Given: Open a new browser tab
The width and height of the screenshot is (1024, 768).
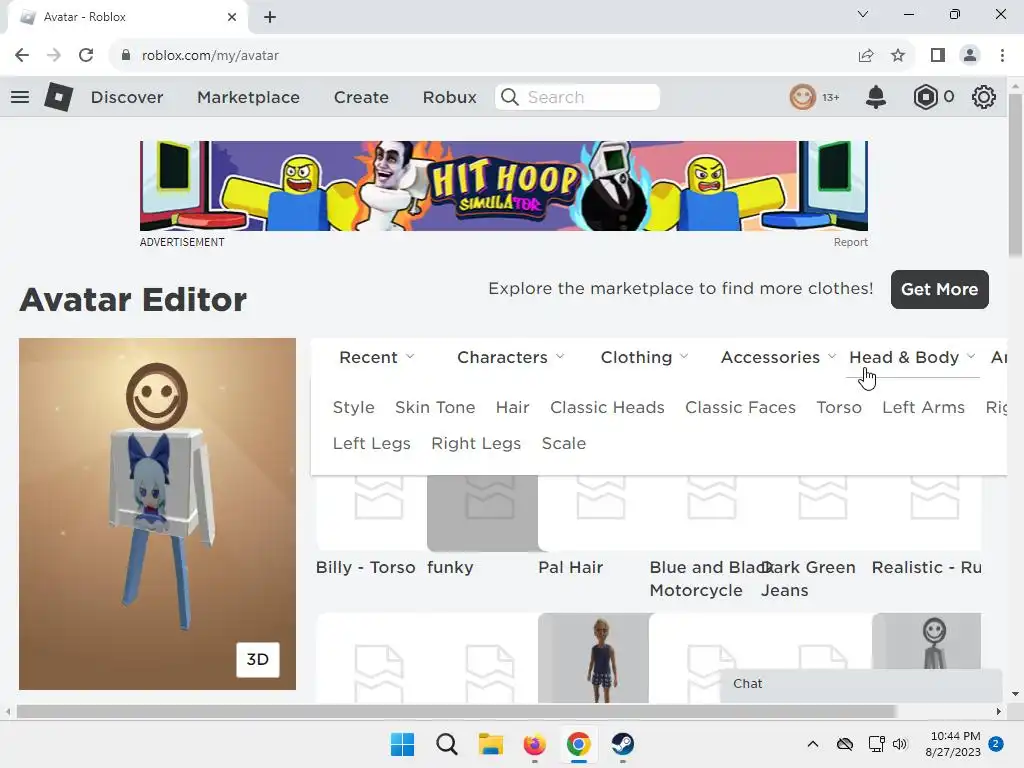Looking at the screenshot, I should 270,17.
